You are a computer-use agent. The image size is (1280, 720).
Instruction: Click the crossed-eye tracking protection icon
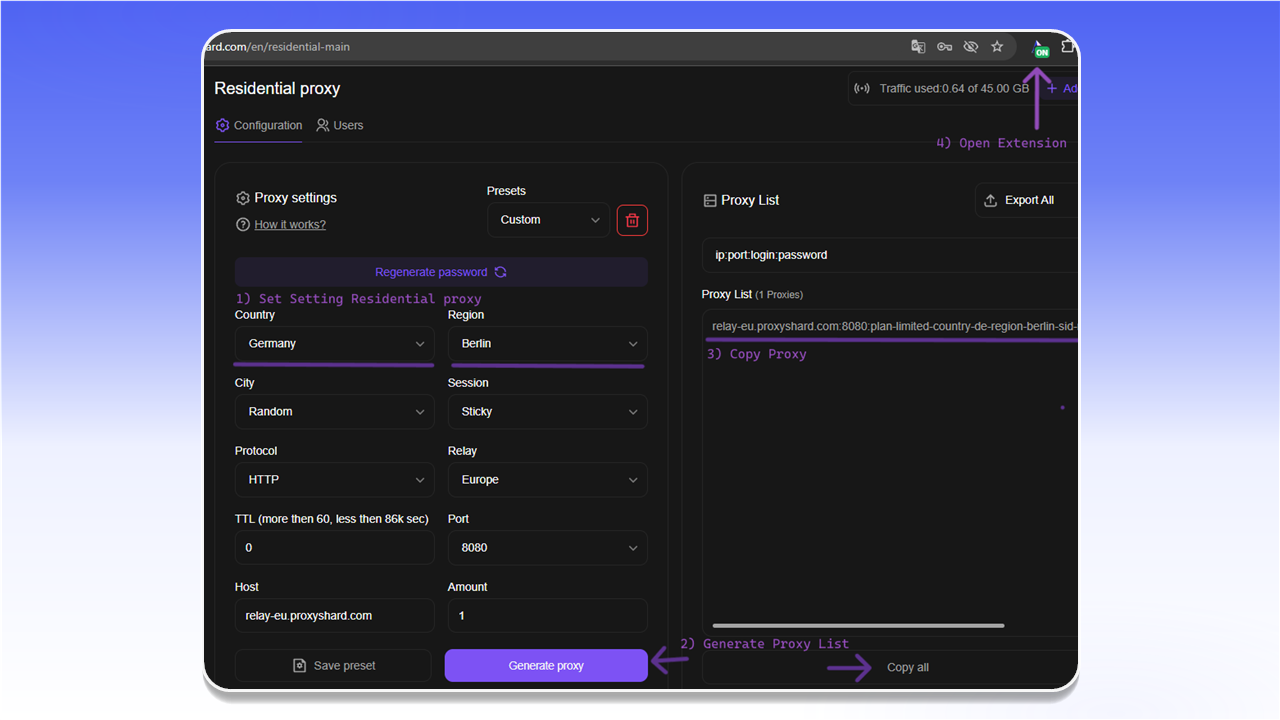(x=970, y=47)
